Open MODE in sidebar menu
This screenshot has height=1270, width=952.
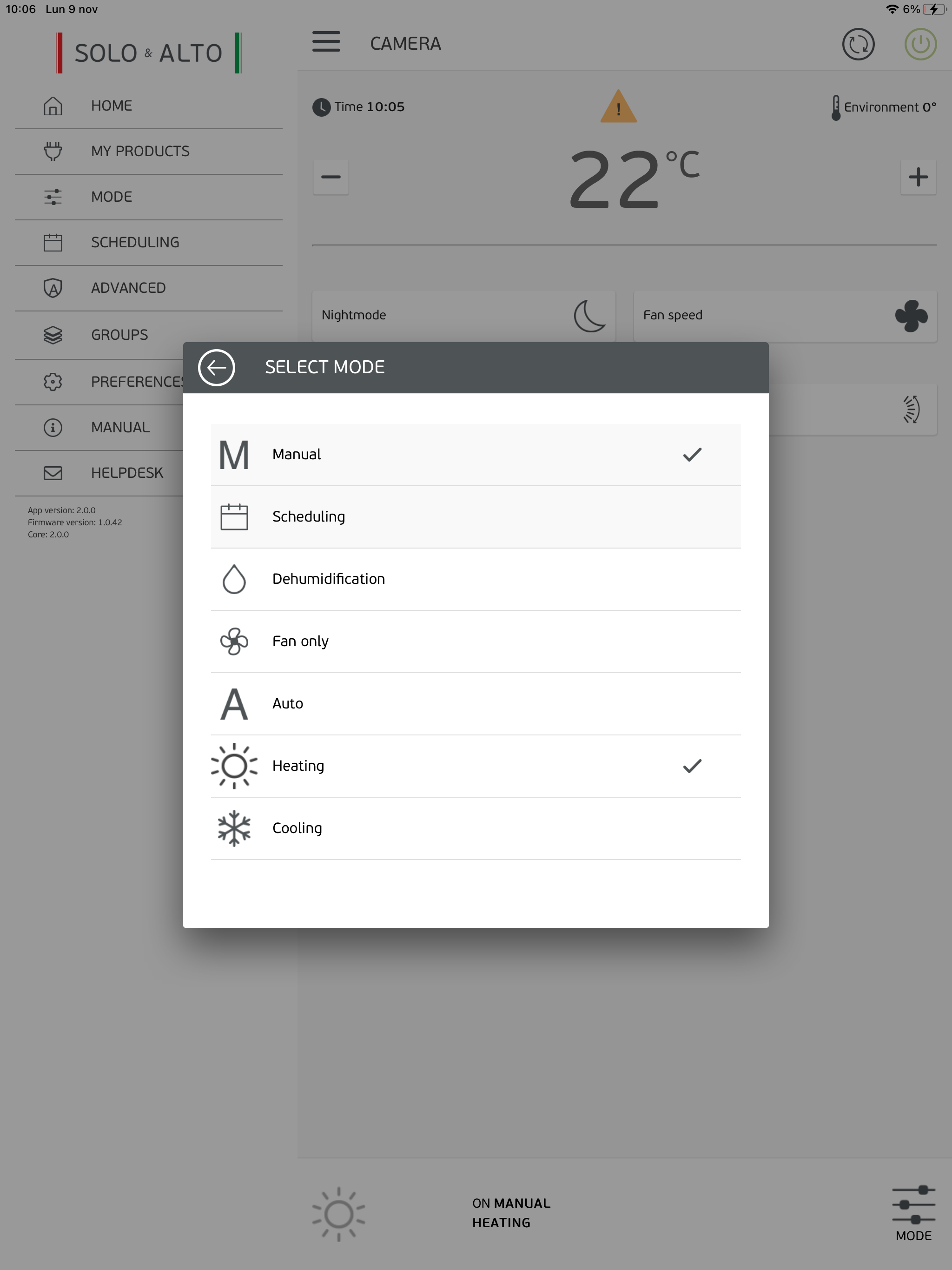pyautogui.click(x=148, y=197)
